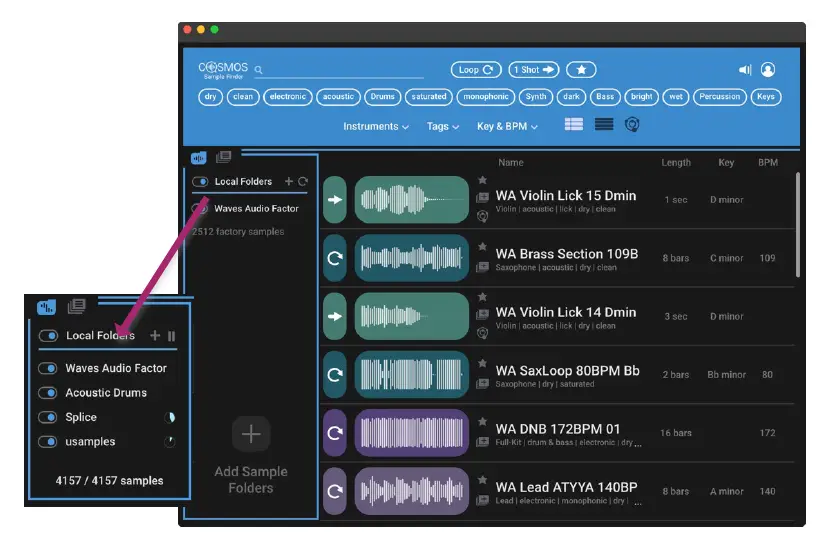Toggle the speaker volume icon
The image size is (821, 540).
click(x=745, y=70)
